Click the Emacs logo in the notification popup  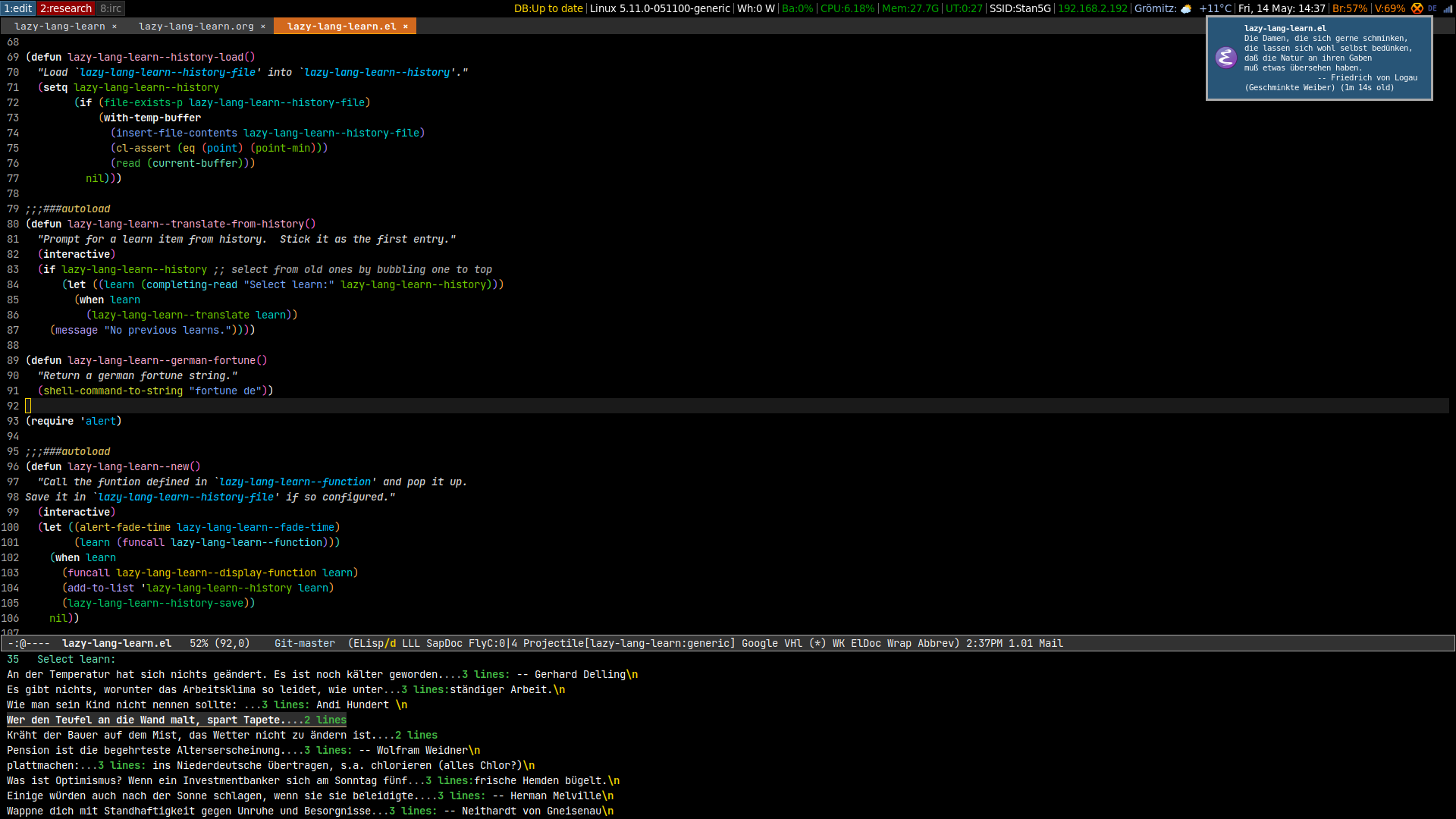[x=1225, y=58]
